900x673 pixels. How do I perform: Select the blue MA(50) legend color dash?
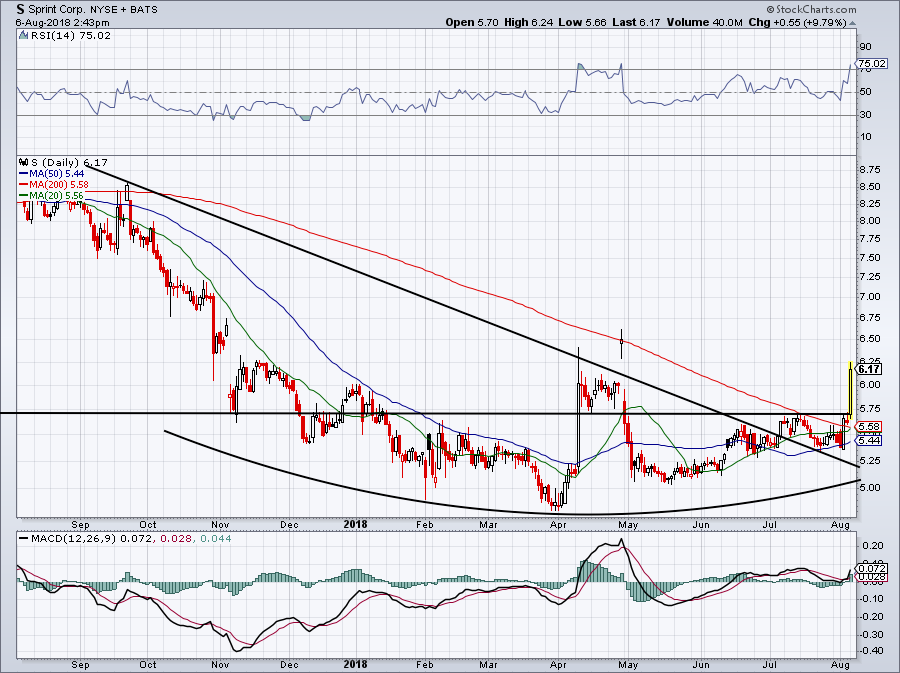pos(24,174)
